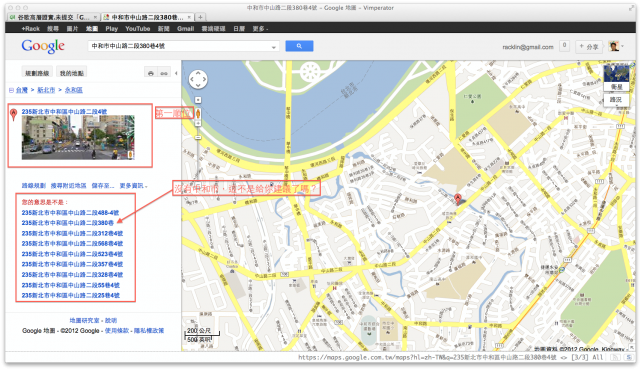Click the pegman icon on the street view thumbnail
This screenshot has width=640, height=370.
pos(131,154)
